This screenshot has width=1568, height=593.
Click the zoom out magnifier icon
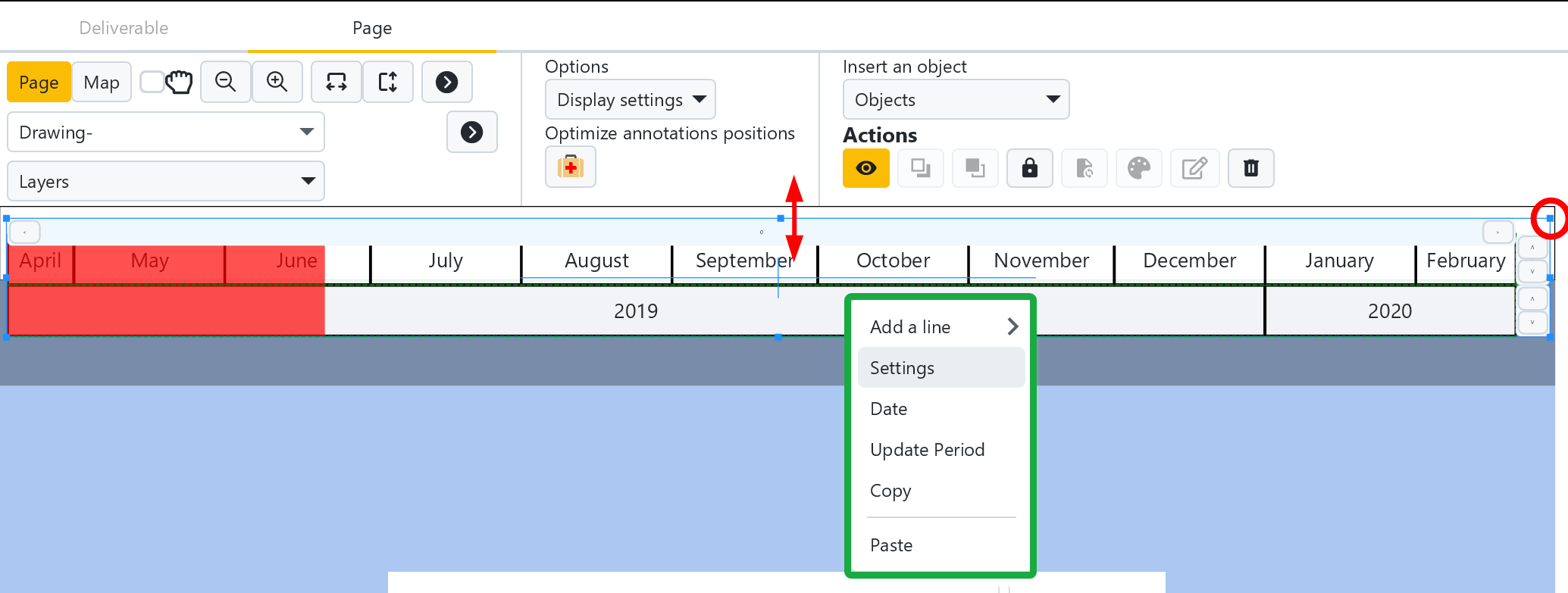click(x=225, y=82)
